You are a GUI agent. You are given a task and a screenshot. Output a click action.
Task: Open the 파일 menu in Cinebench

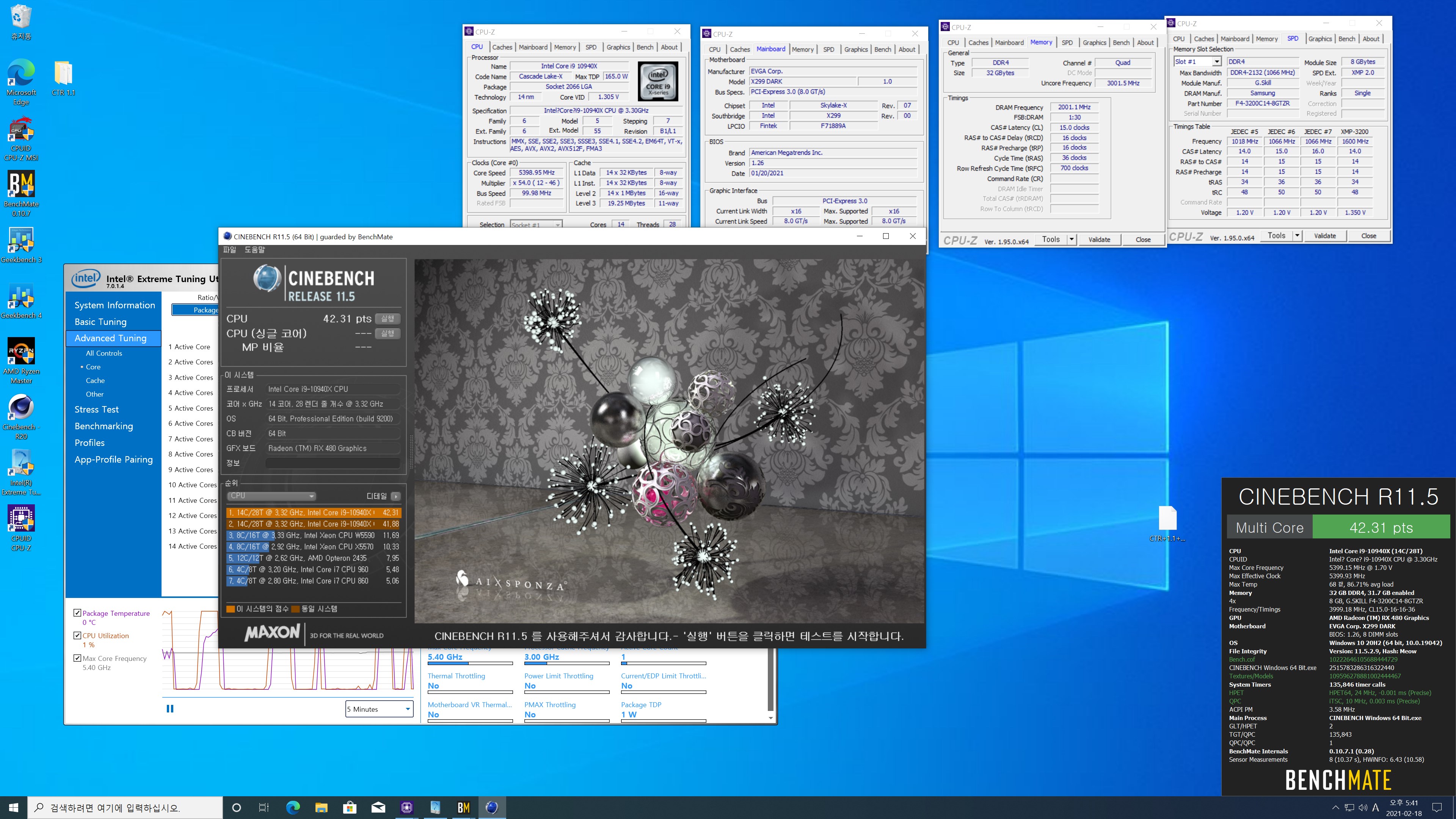click(x=229, y=250)
